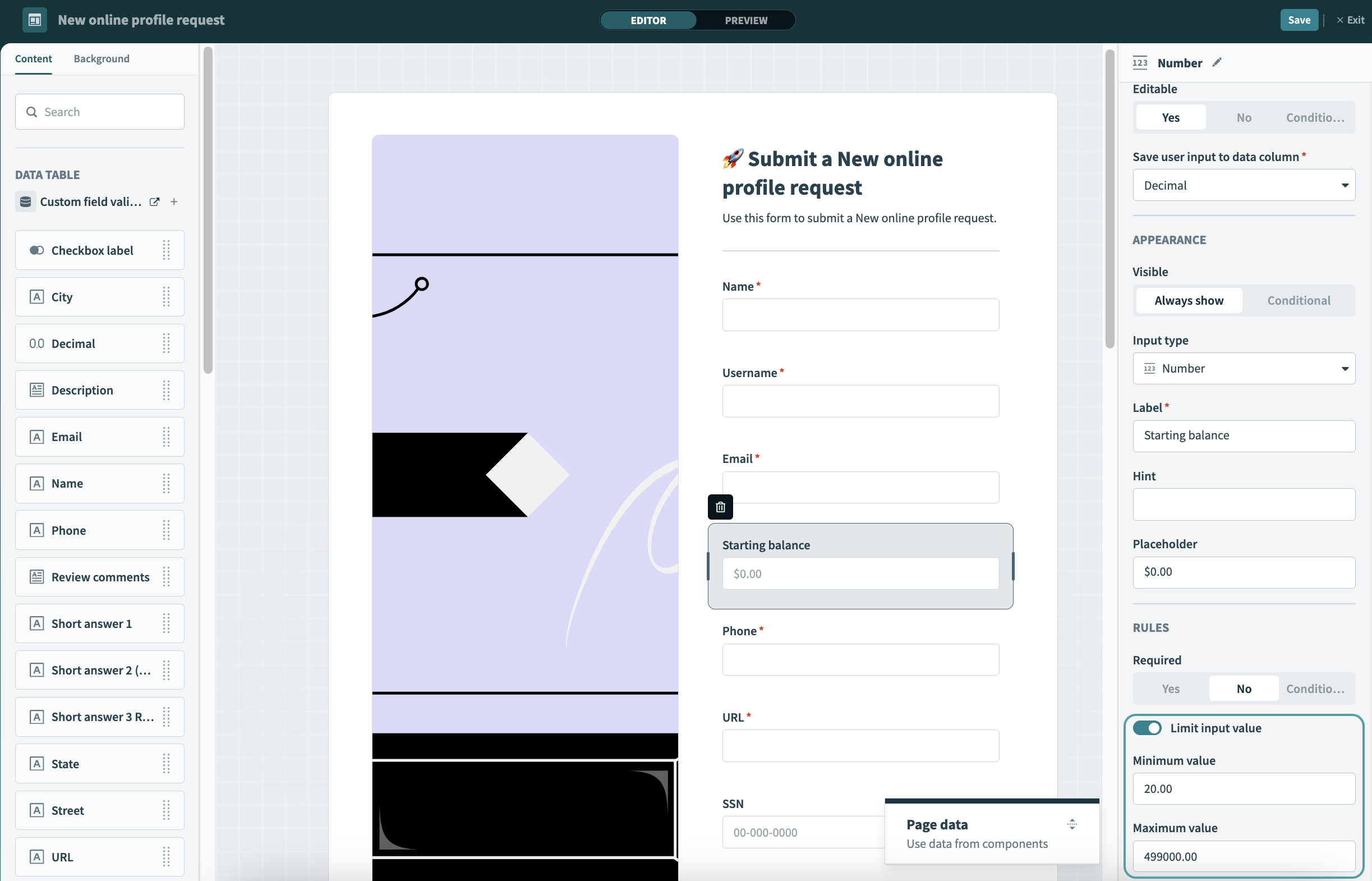Screen dimensions: 1372x881
Task: Click the drag handle icon next to Description field
Action: coord(167,390)
